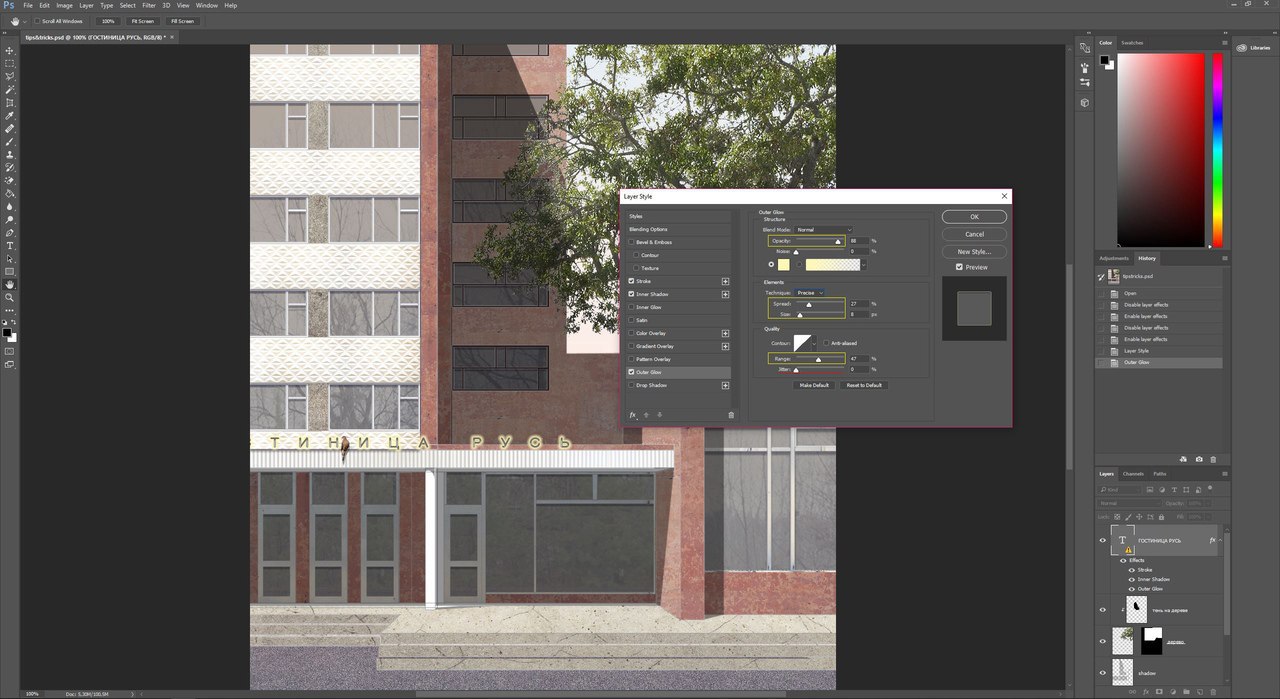Select the Move tool
Screen dimensions: 1280x699
point(10,50)
